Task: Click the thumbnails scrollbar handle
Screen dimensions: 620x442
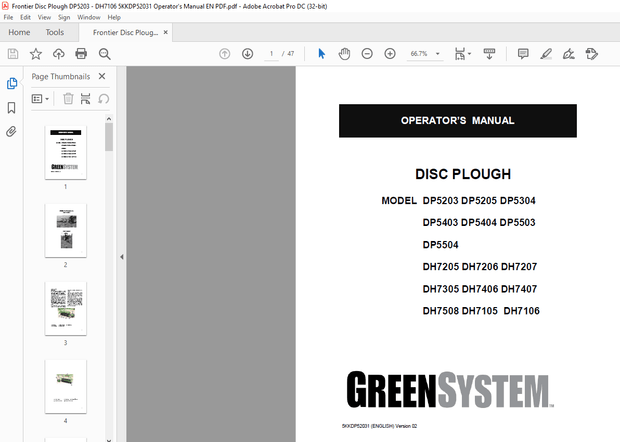Action: coord(109,137)
